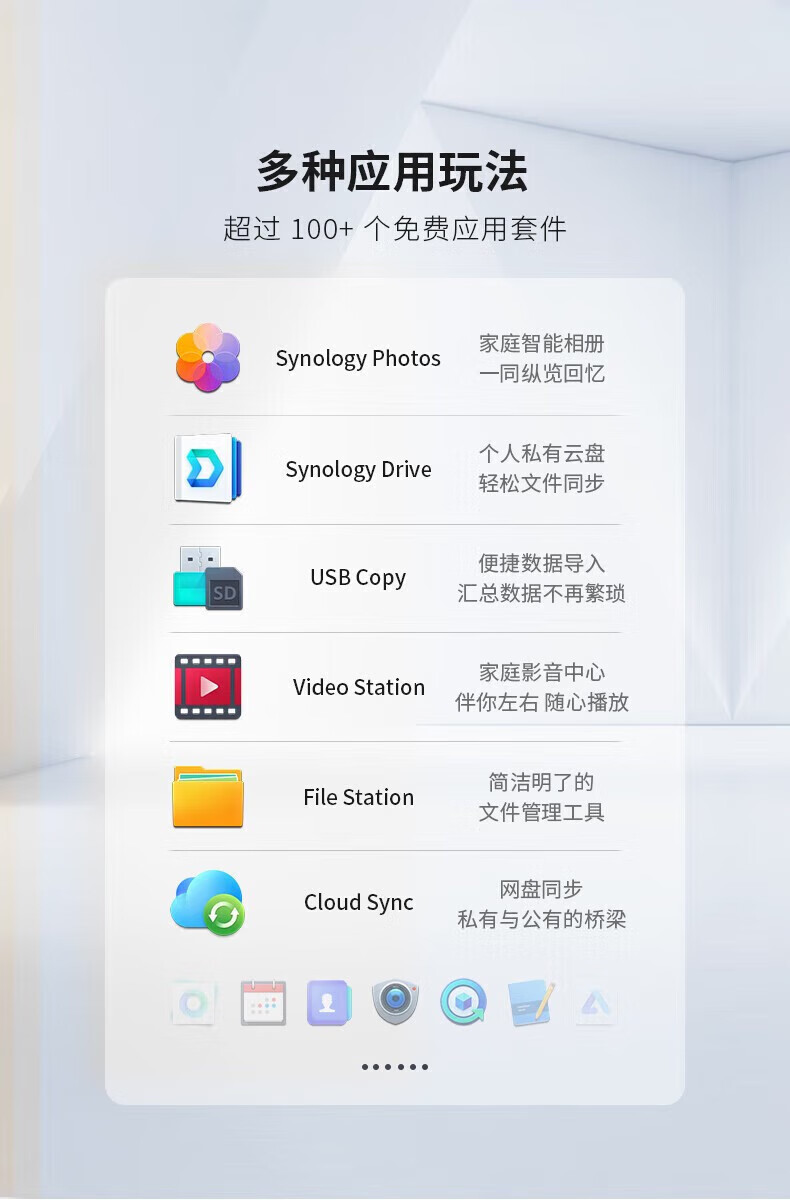
Task: Select the 便捷数据导入 description text
Action: pyautogui.click(x=542, y=563)
